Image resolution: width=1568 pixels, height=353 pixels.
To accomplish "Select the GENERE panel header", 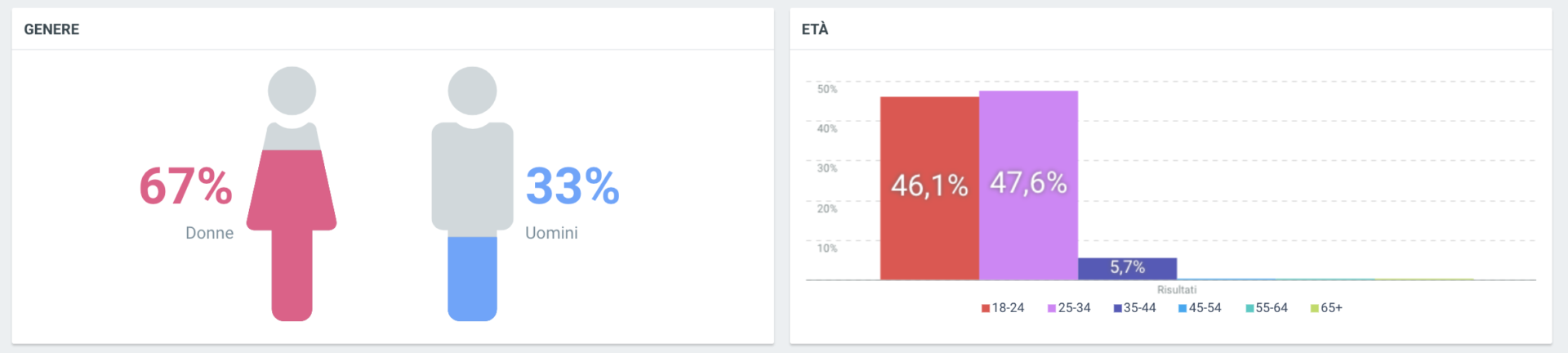I will click(51, 29).
